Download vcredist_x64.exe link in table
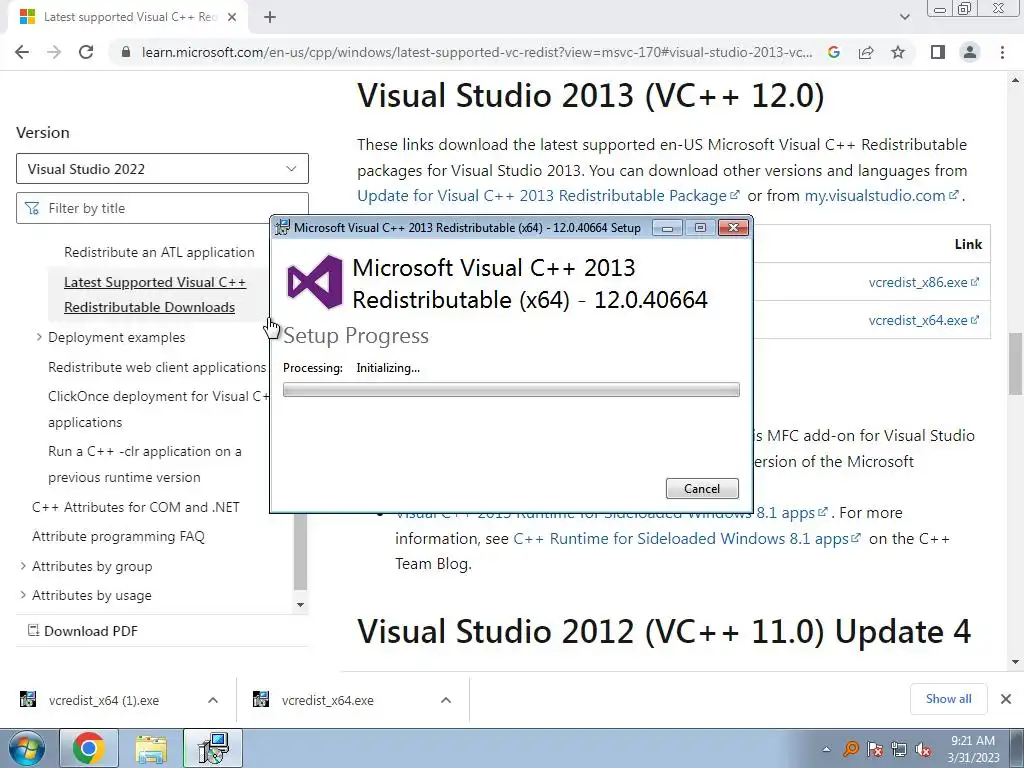Viewport: 1024px width, 768px height. coord(923,320)
